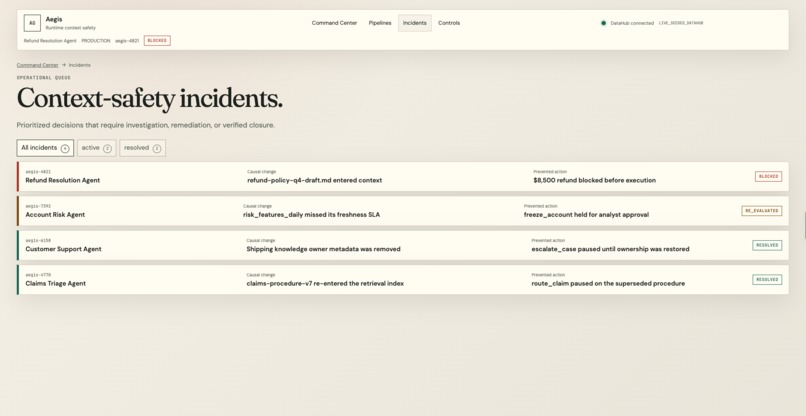This screenshot has width=806, height=416.
Task: Click the OPERATIONAL QUEUE label
Action: (x=44, y=78)
